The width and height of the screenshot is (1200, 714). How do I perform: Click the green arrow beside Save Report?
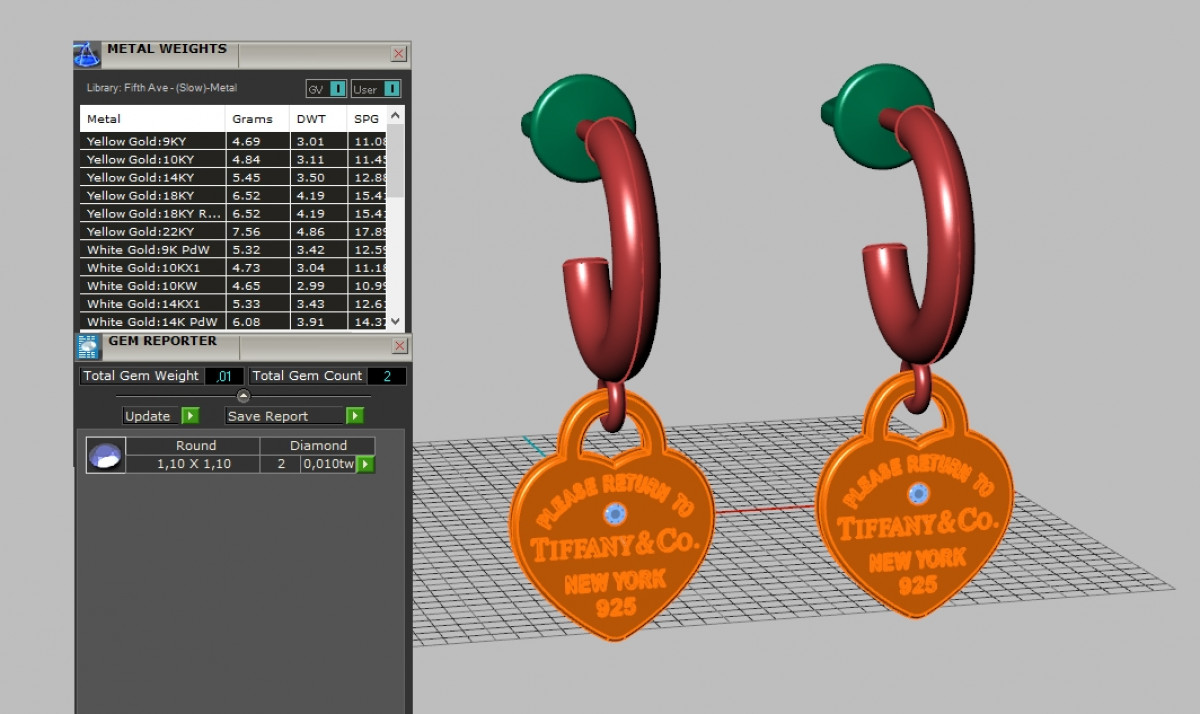(354, 416)
